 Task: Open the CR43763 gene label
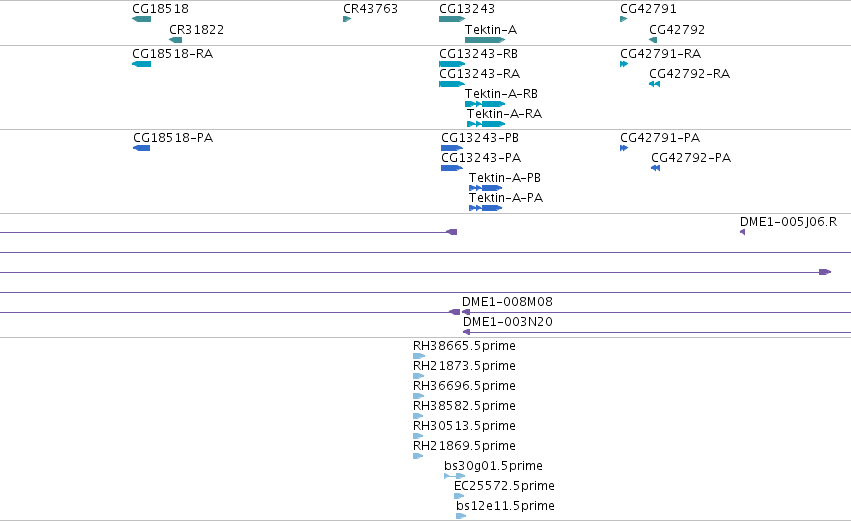click(x=371, y=9)
